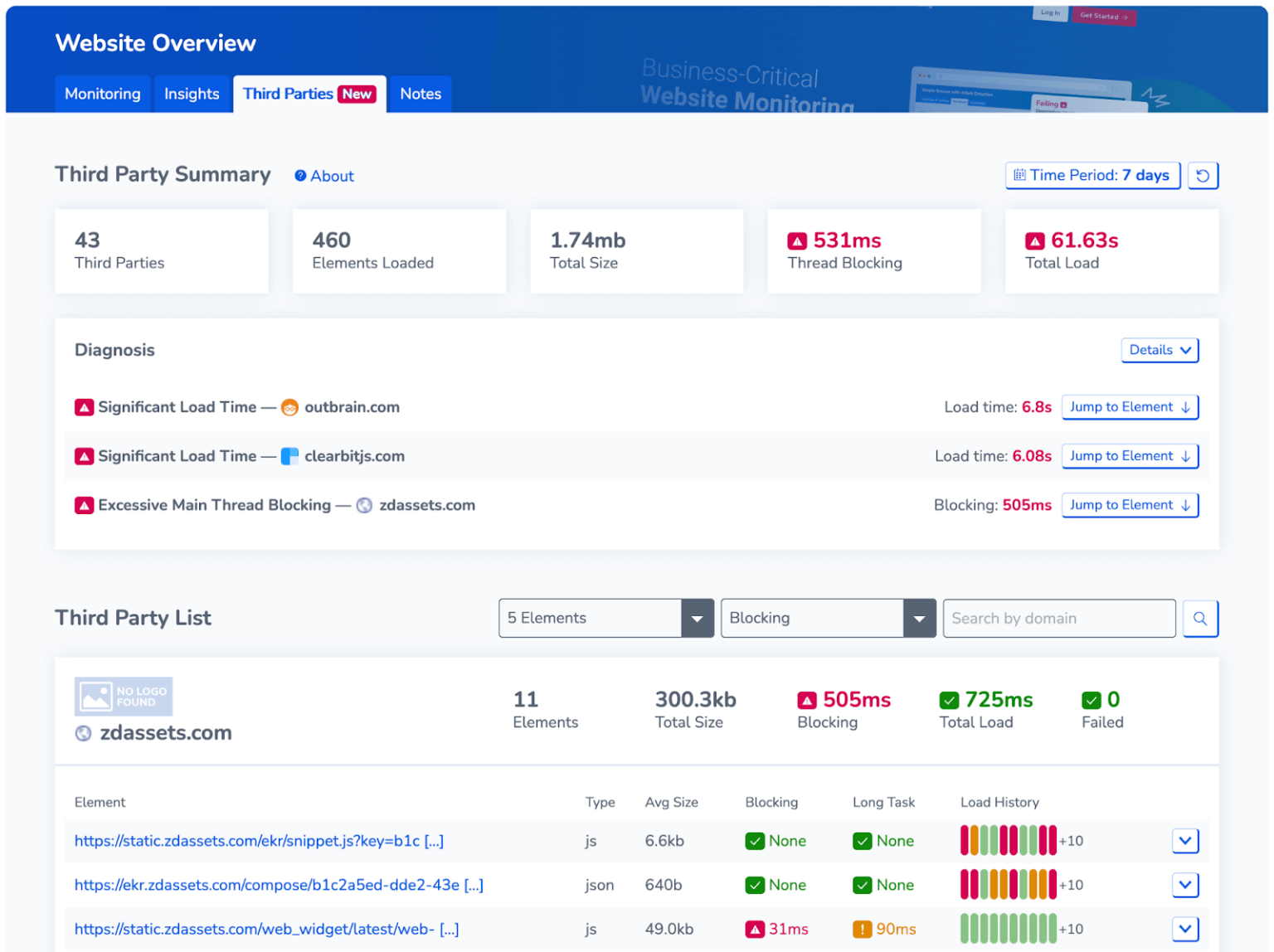1274x952 pixels.
Task: Click Jump to Element for outbrain.com
Action: click(x=1130, y=407)
